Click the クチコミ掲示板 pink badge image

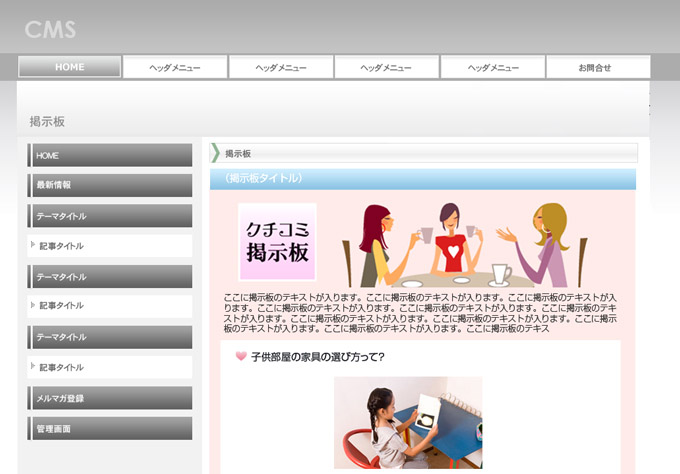pyautogui.click(x=277, y=242)
